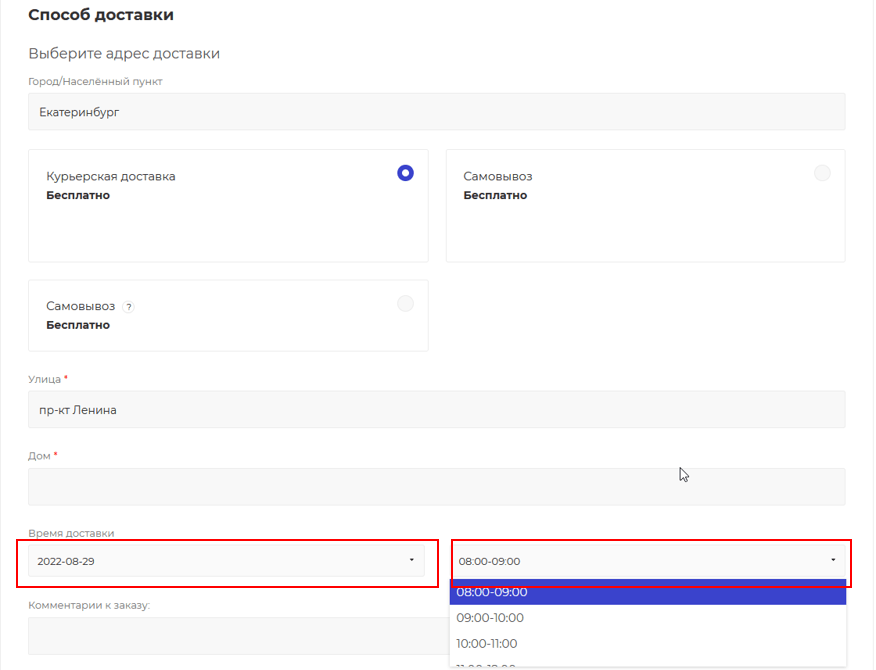Click the arrow icon of the time dropdown
This screenshot has height=670, width=876.
pos(833,560)
